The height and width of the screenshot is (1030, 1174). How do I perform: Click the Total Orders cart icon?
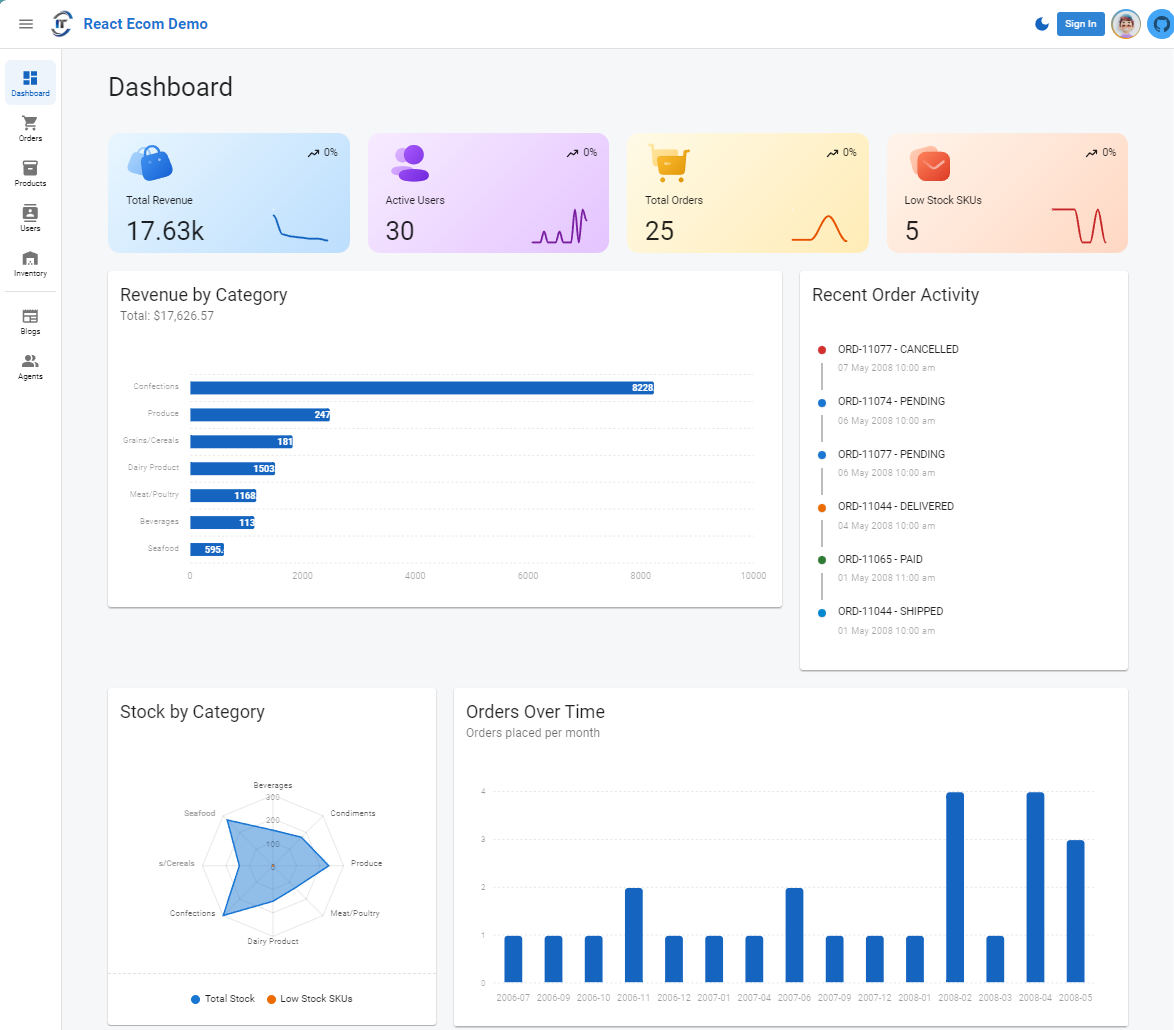669,163
